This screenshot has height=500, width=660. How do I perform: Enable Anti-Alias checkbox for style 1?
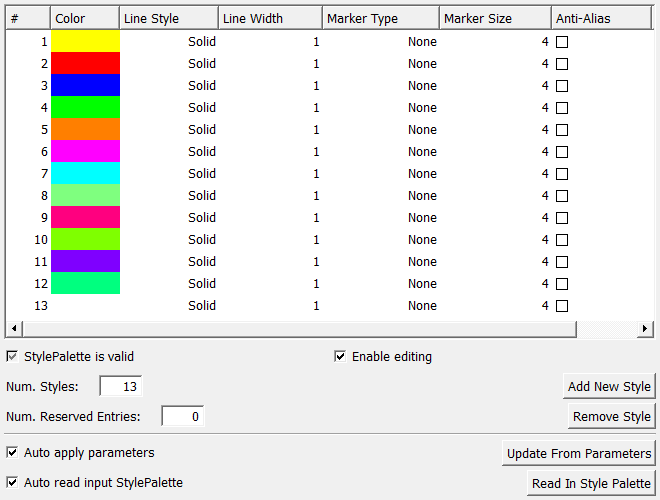coord(562,42)
